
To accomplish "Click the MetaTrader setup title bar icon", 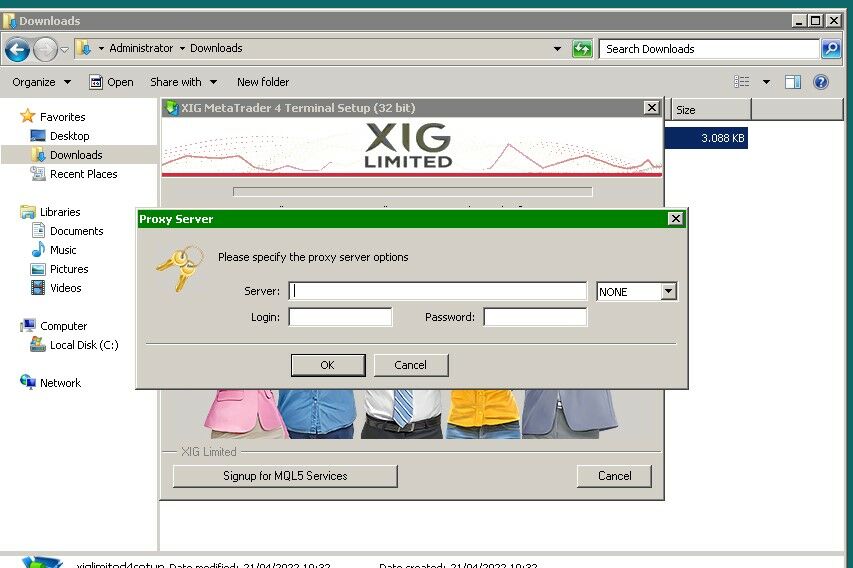I will [x=172, y=108].
